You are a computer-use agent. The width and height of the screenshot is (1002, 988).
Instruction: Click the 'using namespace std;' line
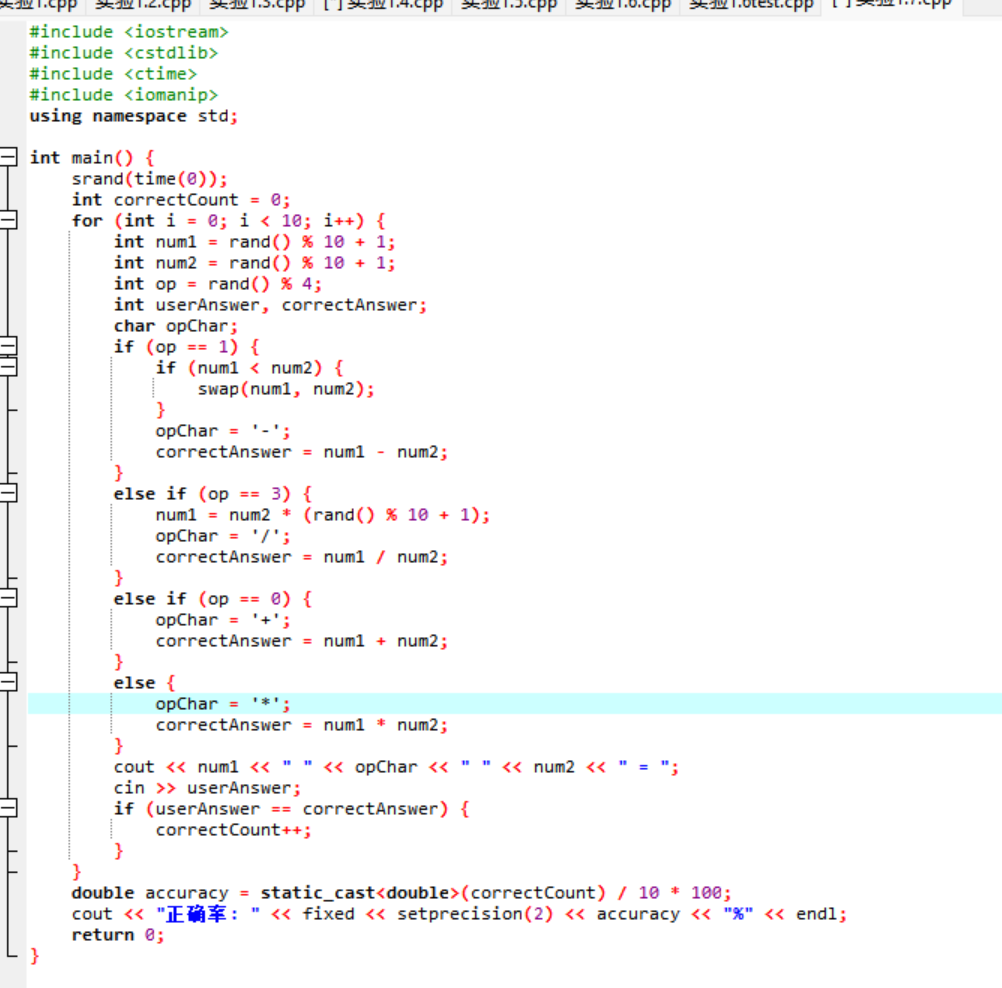[134, 116]
